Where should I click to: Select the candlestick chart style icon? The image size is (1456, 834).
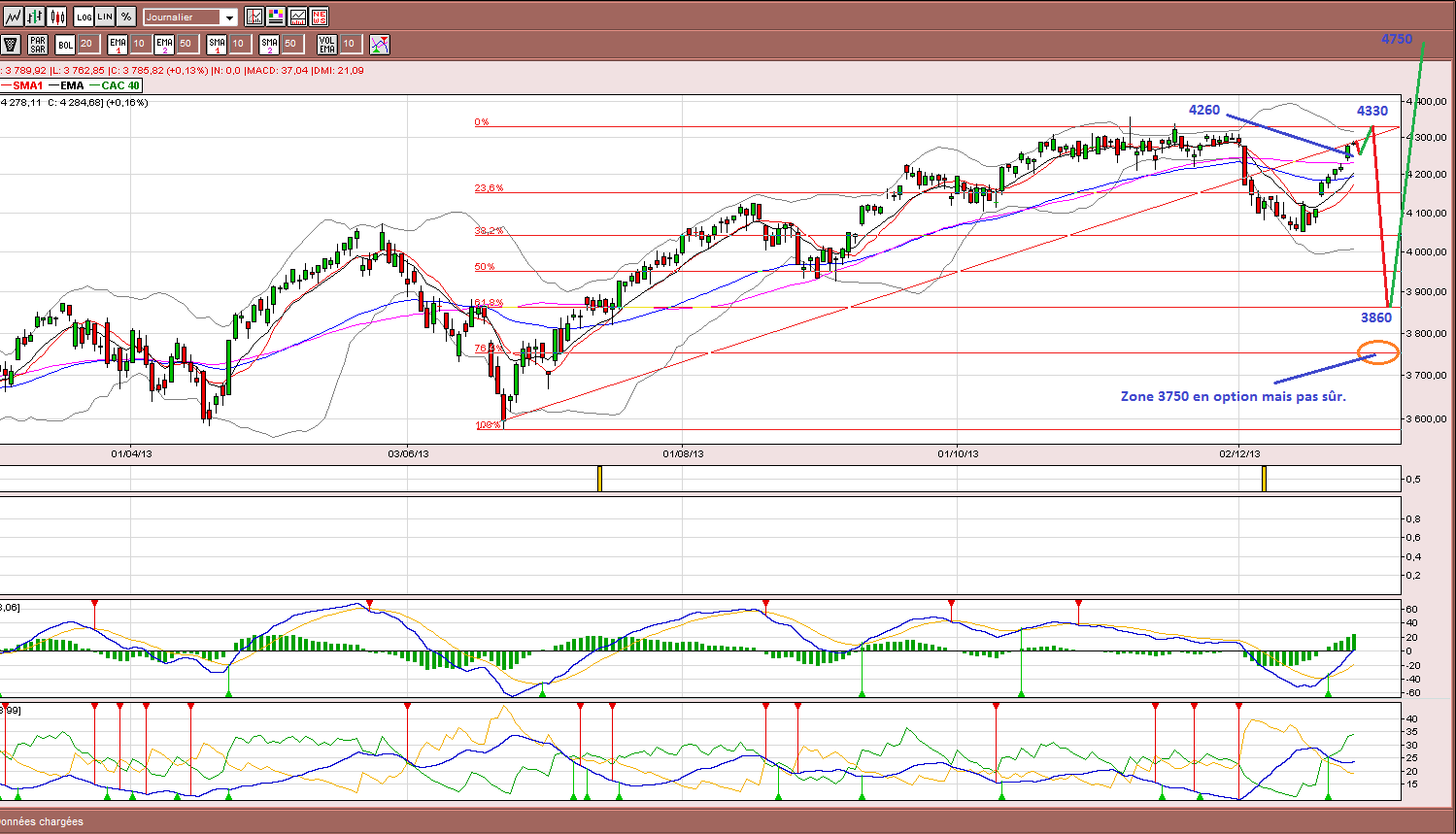(57, 17)
